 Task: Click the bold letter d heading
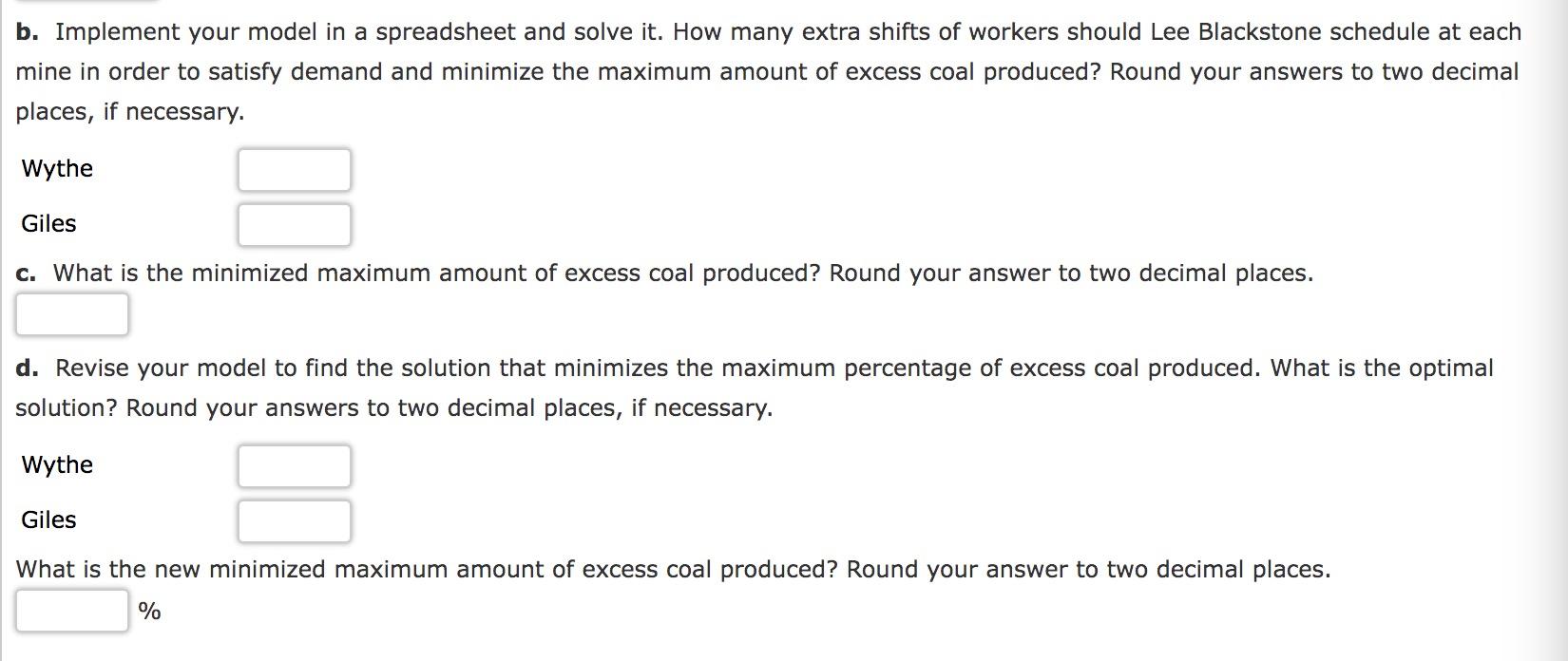click(28, 368)
